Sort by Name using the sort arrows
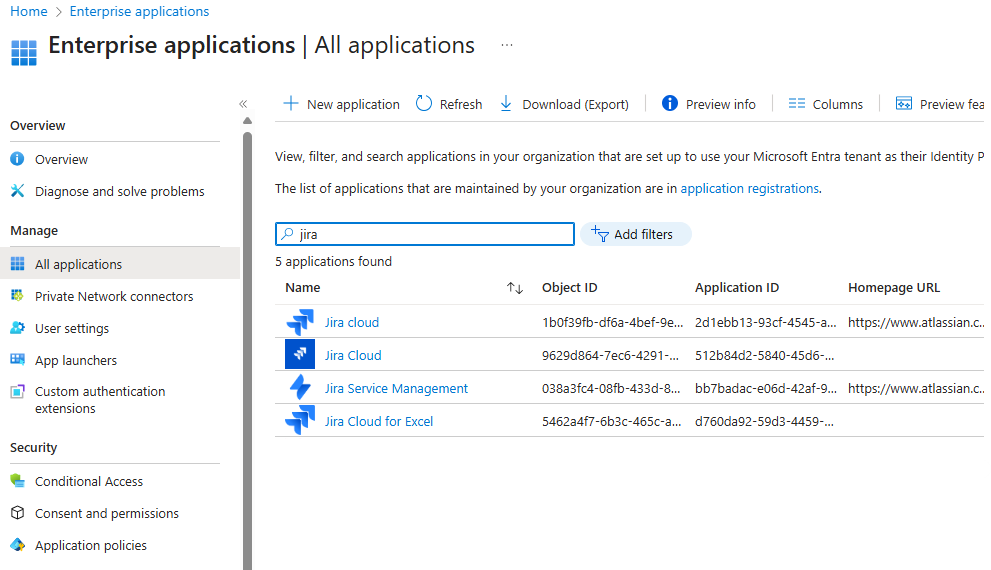Image resolution: width=991 pixels, height=570 pixels. [515, 288]
